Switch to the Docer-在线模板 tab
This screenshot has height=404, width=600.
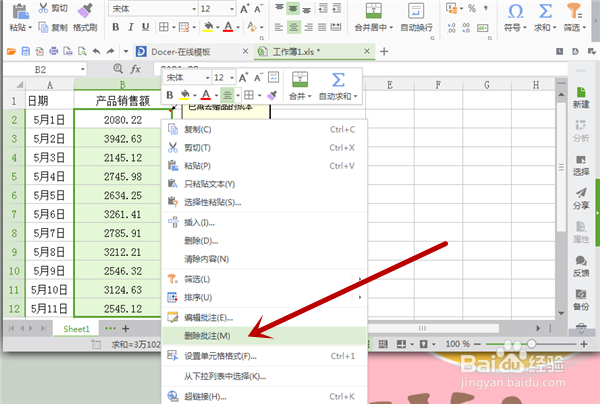pos(180,52)
